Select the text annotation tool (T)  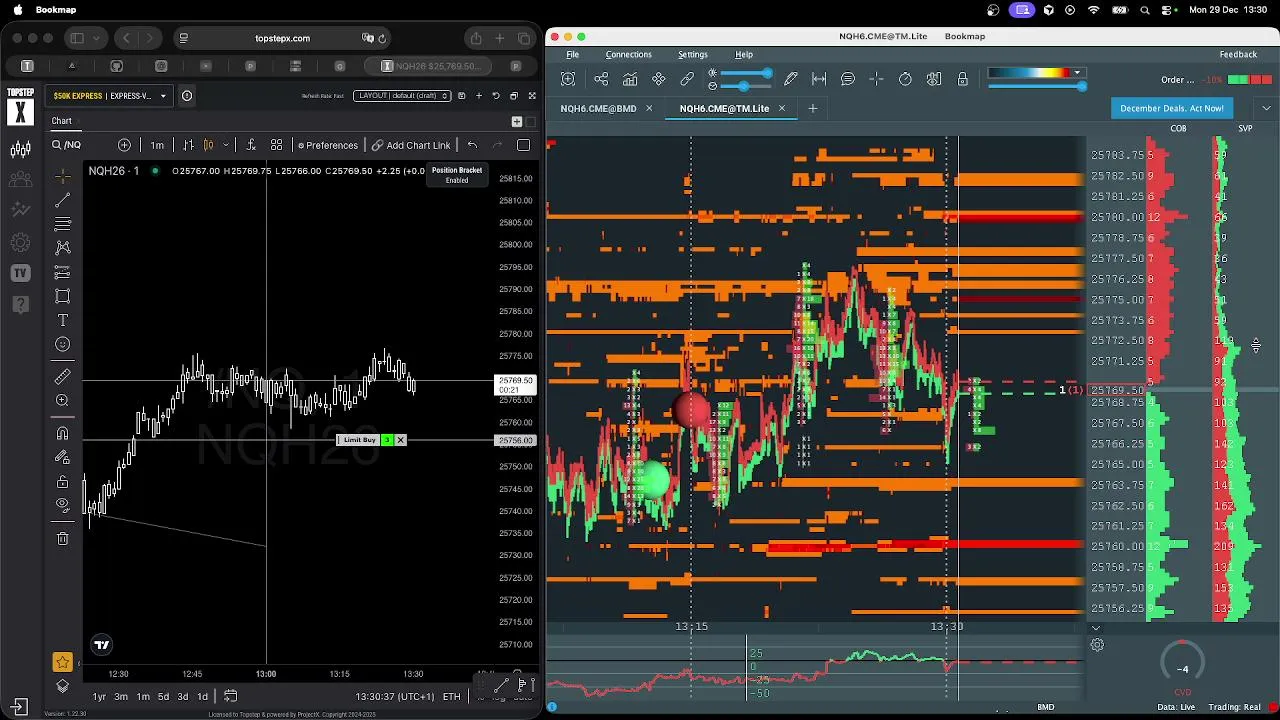point(62,320)
